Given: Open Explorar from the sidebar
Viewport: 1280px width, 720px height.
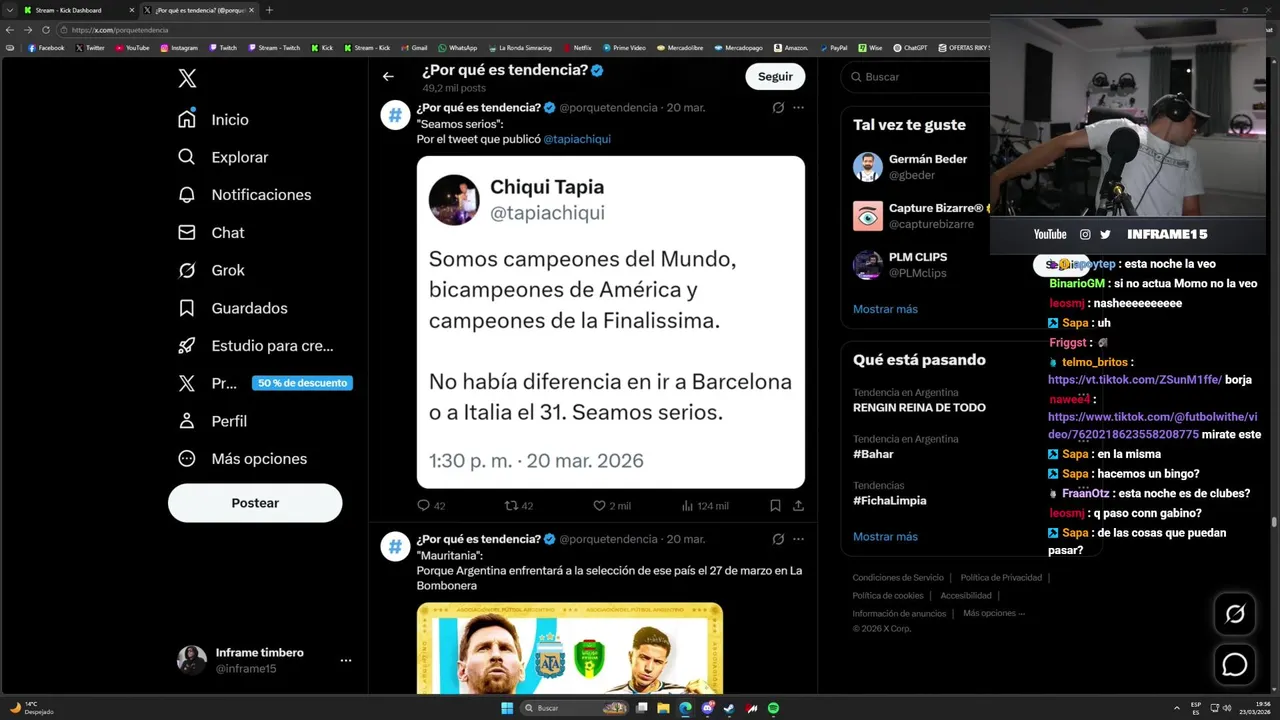Looking at the screenshot, I should [223, 157].
